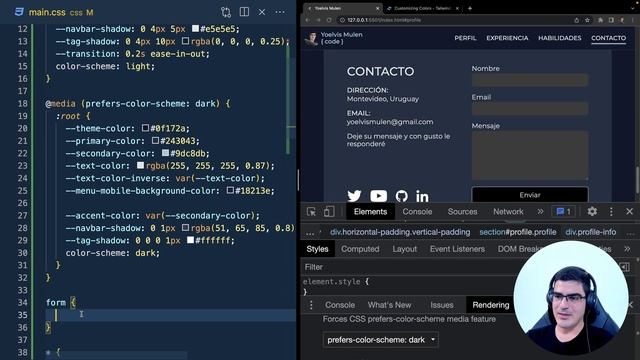Open the prefers-color-scheme dark dropdown
The width and height of the screenshot is (640, 360).
(x=380, y=340)
